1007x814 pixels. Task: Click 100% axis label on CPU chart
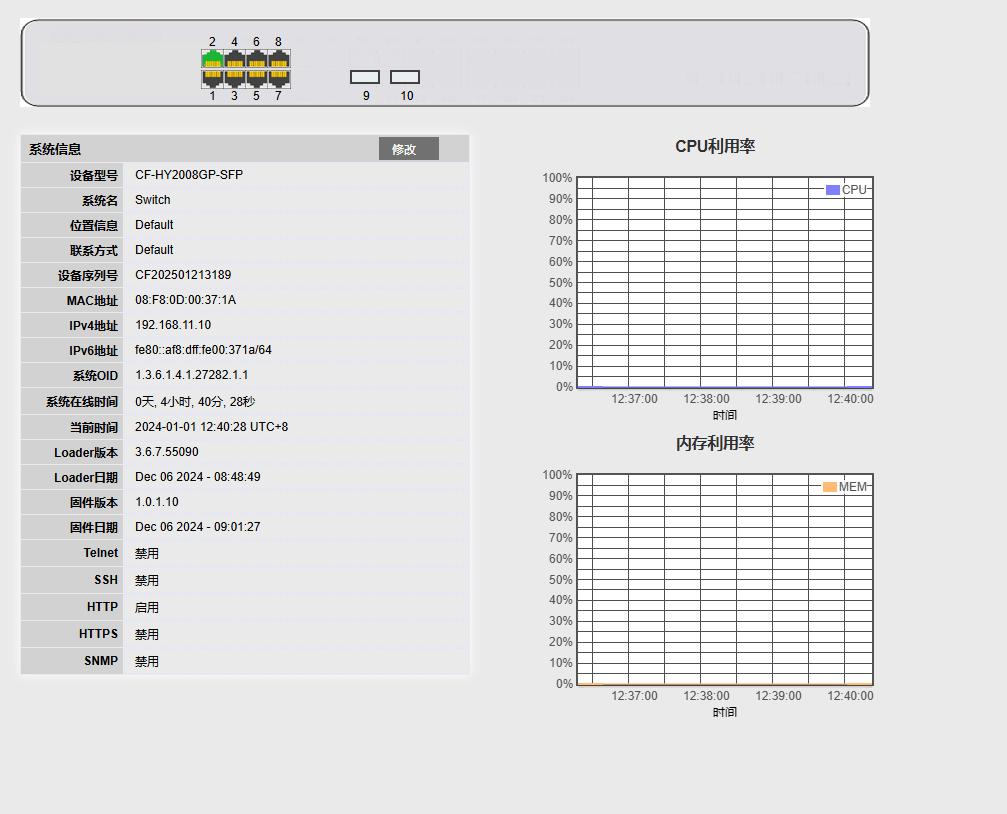tap(557, 178)
